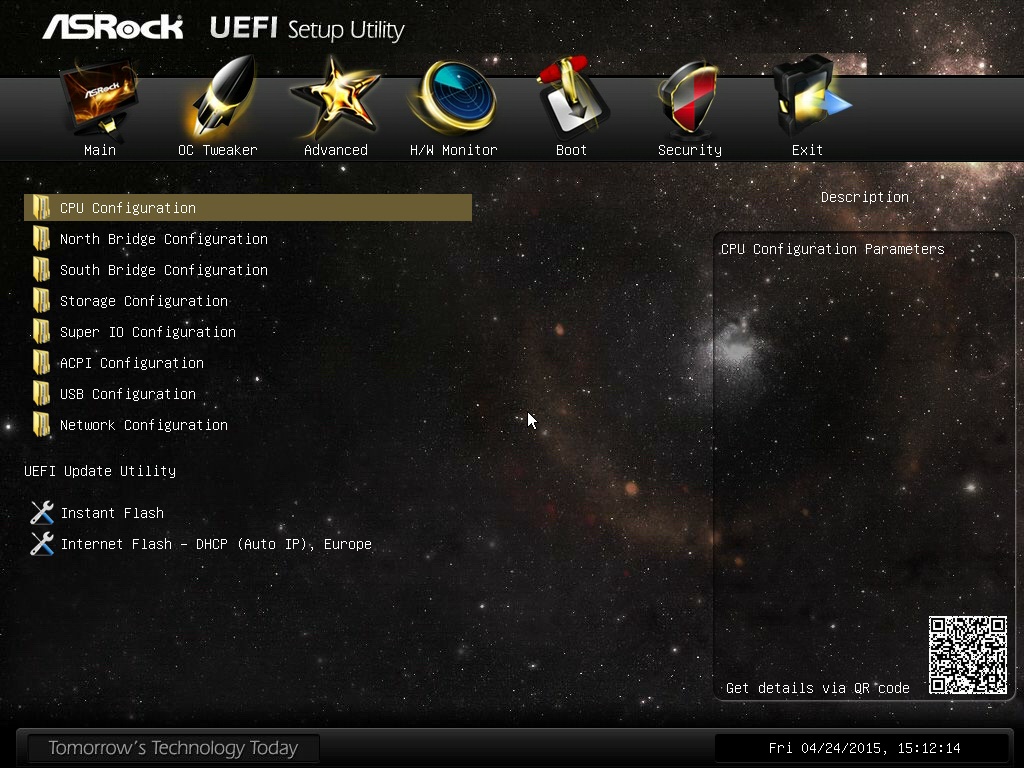This screenshot has height=768, width=1024.
Task: Launch Internet Flash DHCP Europe
Action: pos(216,544)
